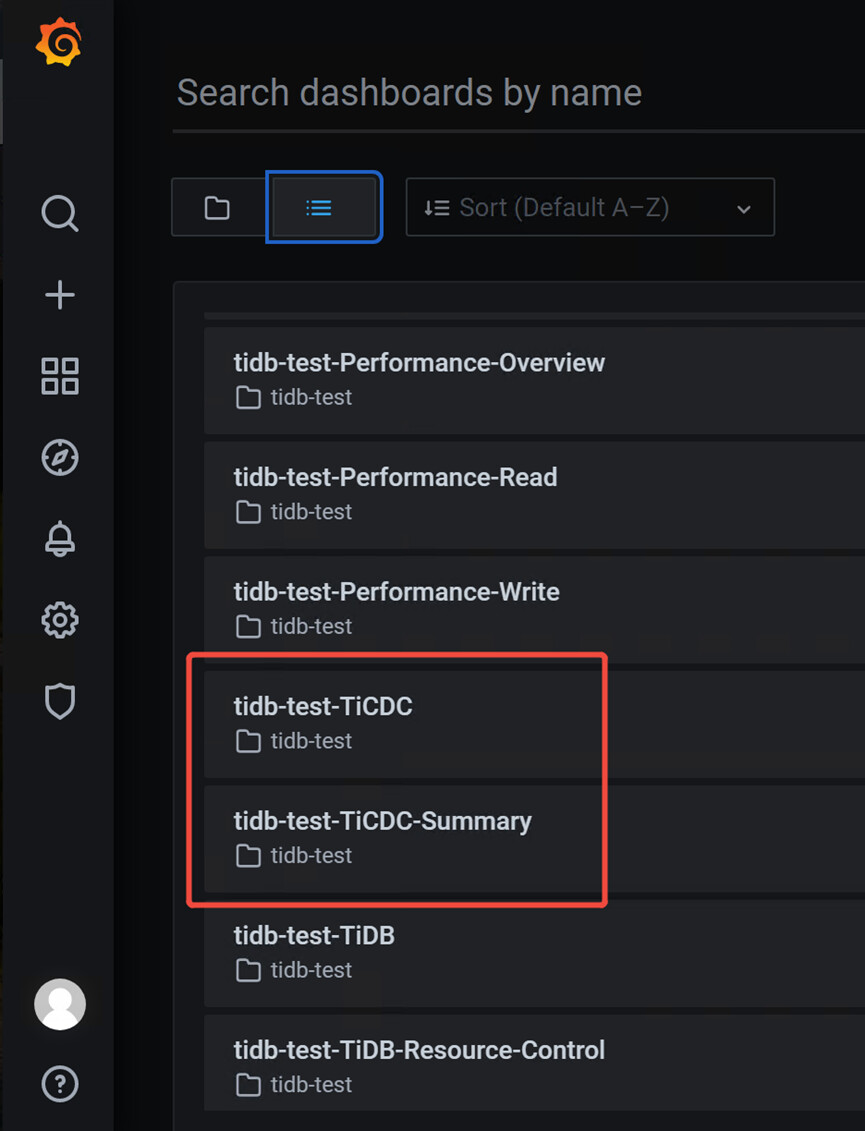The width and height of the screenshot is (865, 1131).
Task: Click the Create plus icon
Action: coord(60,295)
